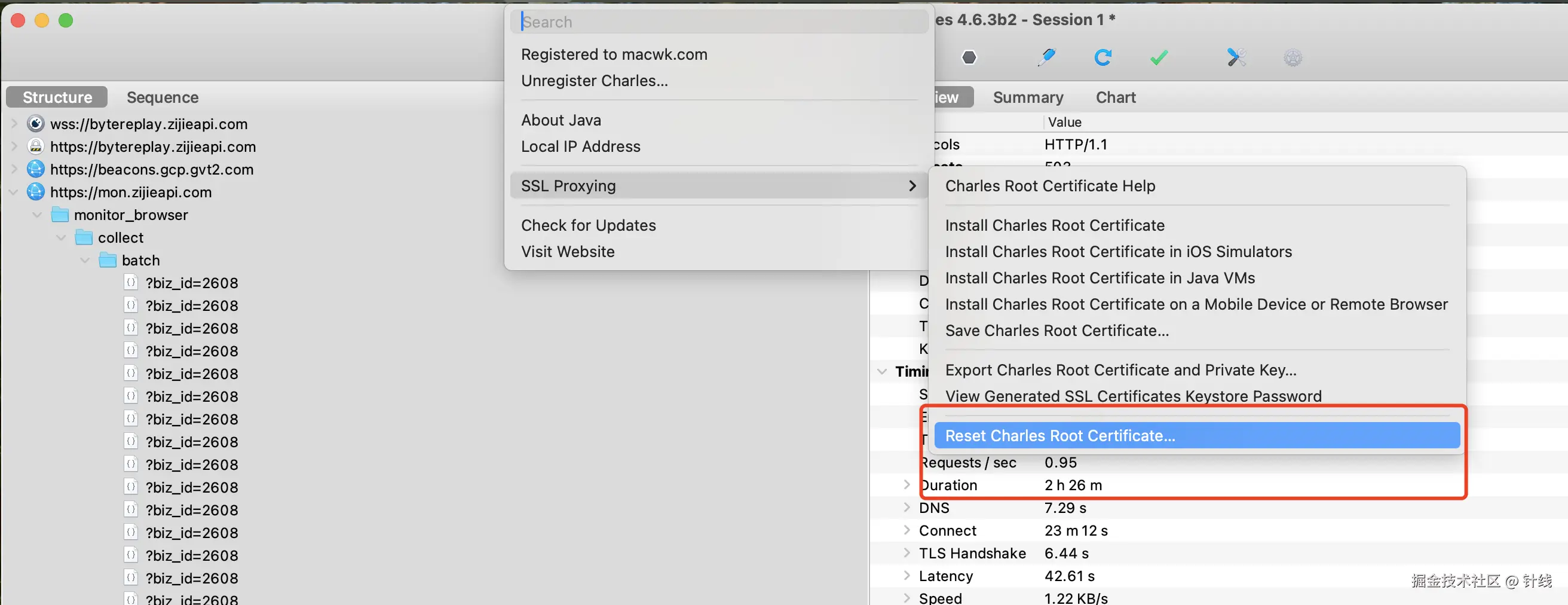1568x605 pixels.
Task: Click the monitor_browser folder icon
Action: point(60,215)
